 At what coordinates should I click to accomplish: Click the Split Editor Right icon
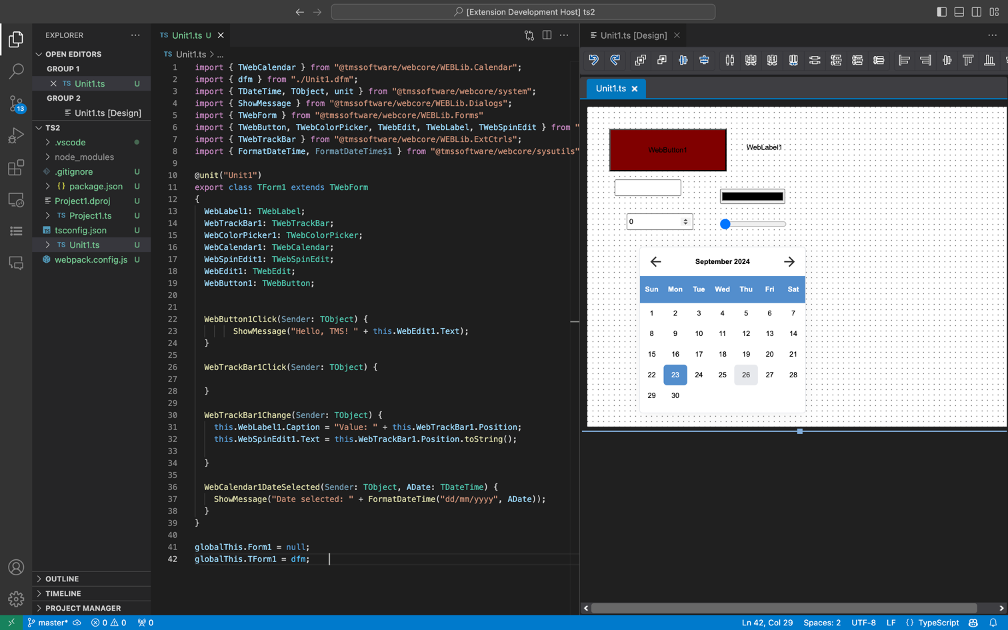click(x=546, y=35)
